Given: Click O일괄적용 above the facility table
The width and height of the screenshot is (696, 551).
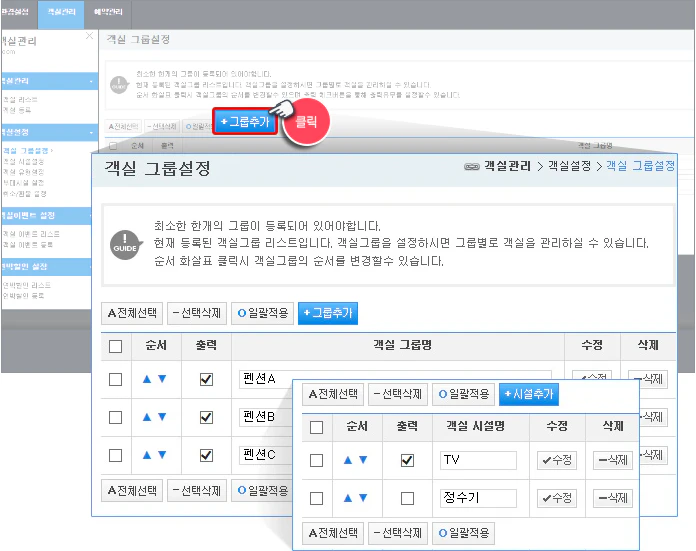Looking at the screenshot, I should click(x=464, y=394).
